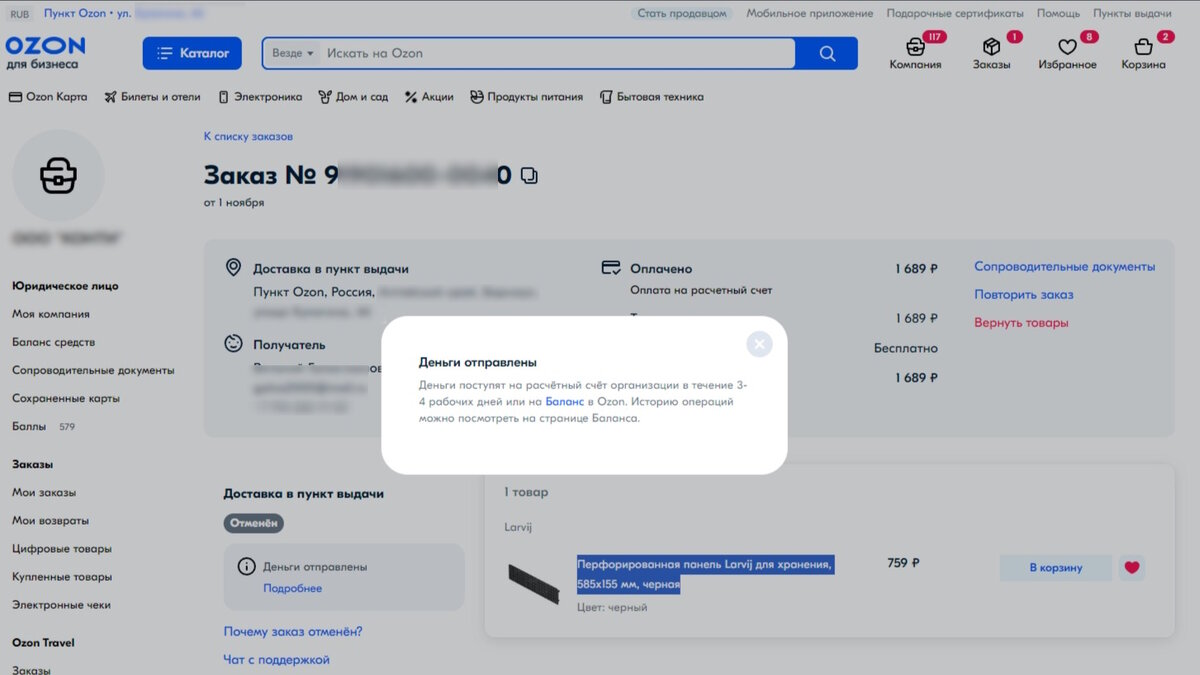
Task: Open 'Бытовая техника' category
Action: point(651,97)
